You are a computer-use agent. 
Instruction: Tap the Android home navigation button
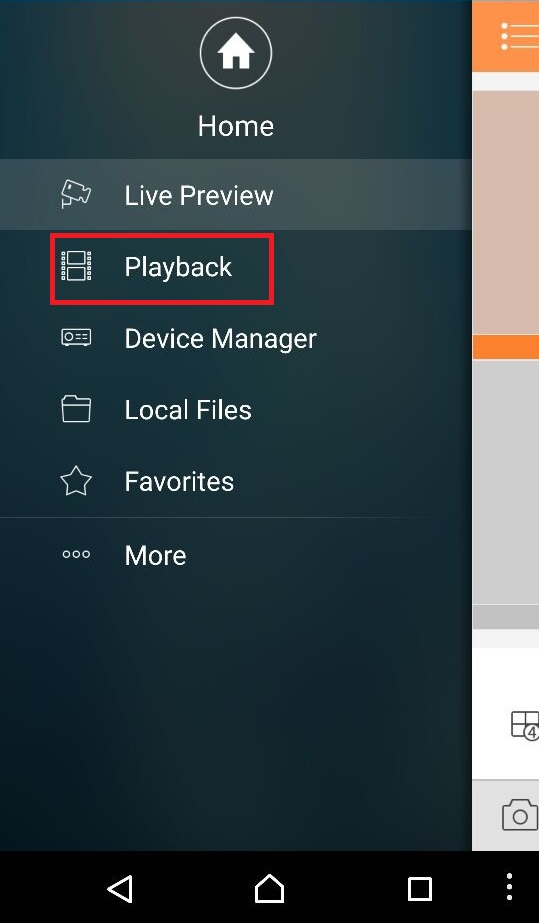click(270, 888)
